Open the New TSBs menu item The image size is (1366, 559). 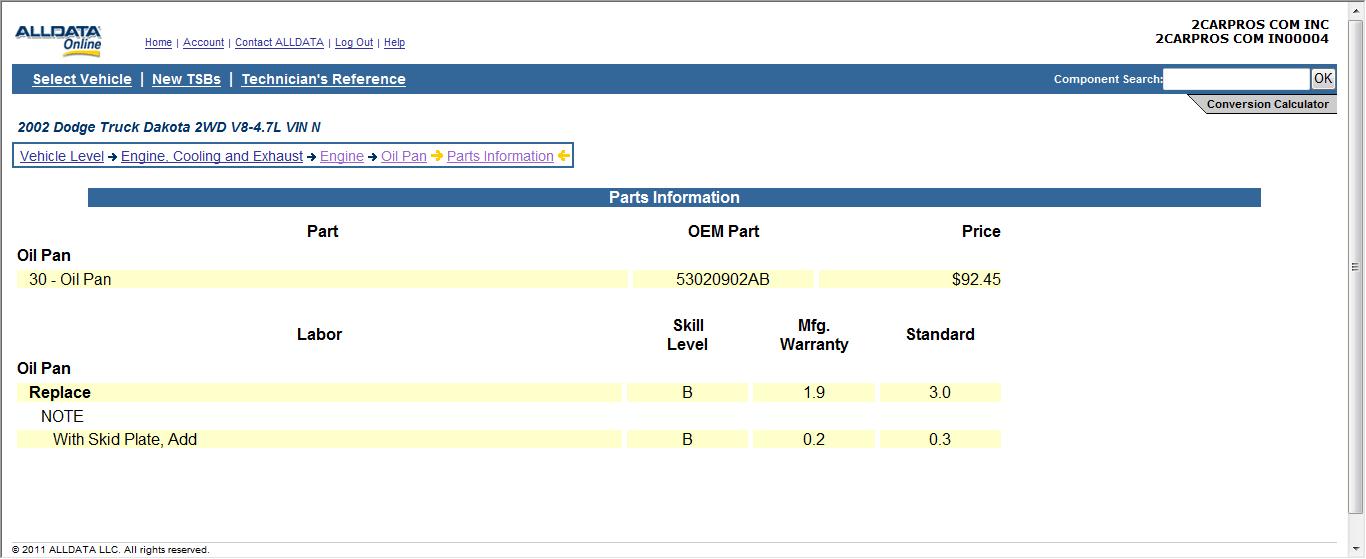tap(186, 79)
